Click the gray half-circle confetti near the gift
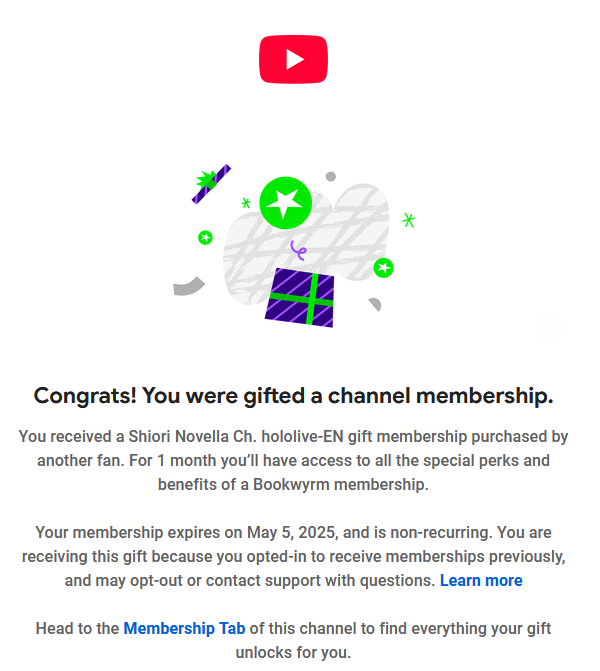 (x=375, y=304)
